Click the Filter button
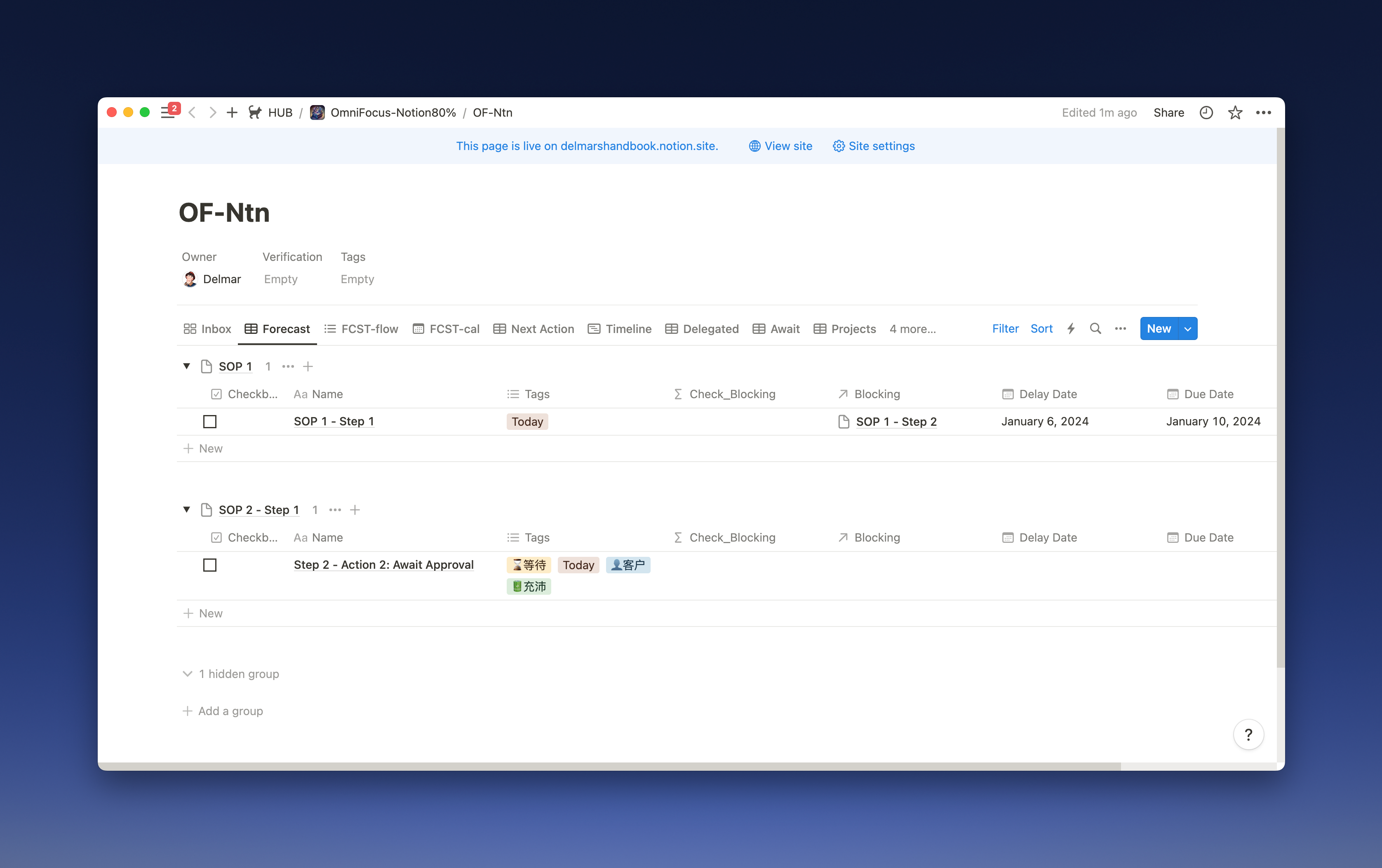The height and width of the screenshot is (868, 1382). tap(1005, 329)
